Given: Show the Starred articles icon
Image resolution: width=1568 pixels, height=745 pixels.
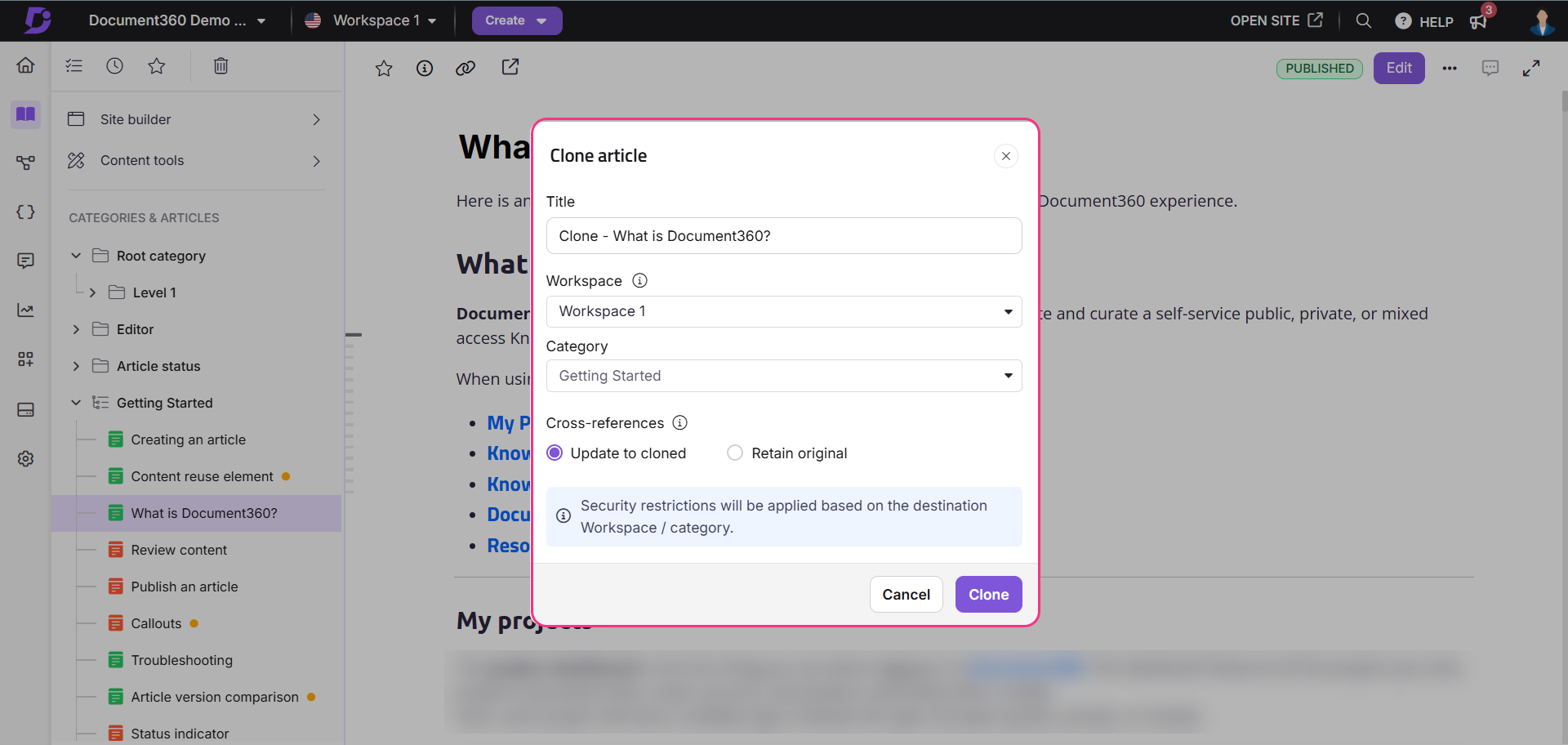Looking at the screenshot, I should pos(157,66).
